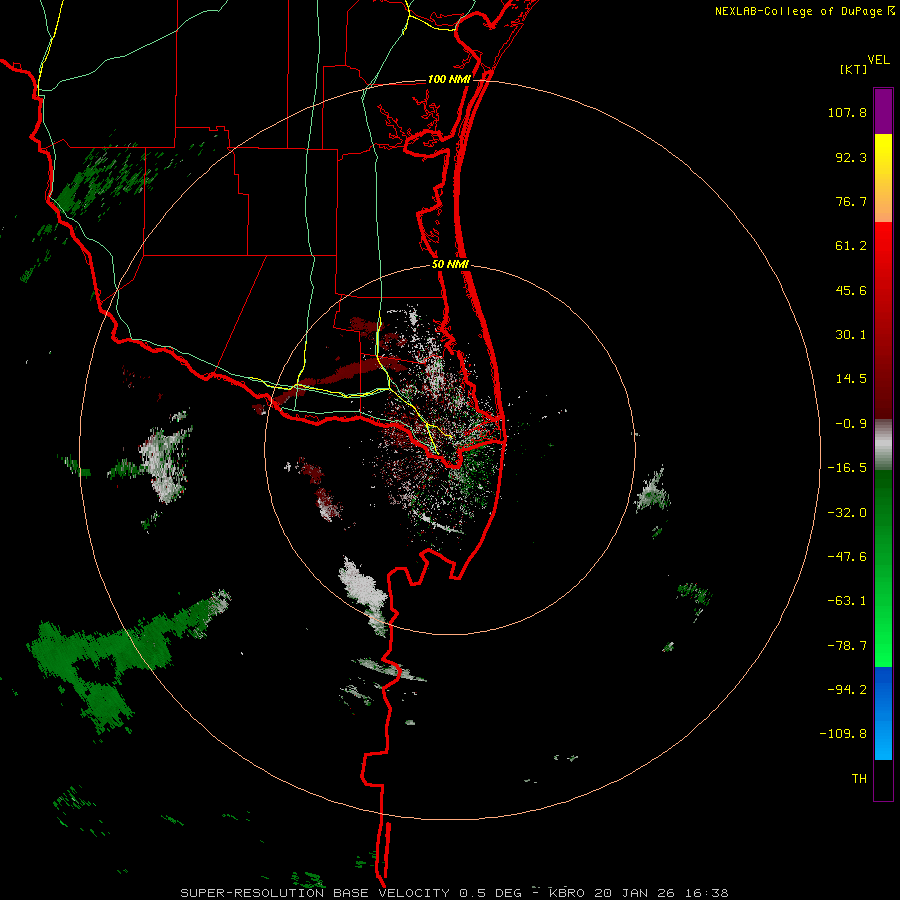Image resolution: width=900 pixels, height=900 pixels.
Task: Click the 30.1 velocity scale value
Action: [851, 335]
